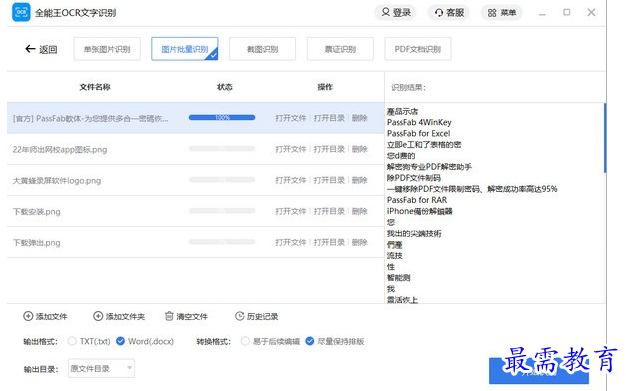Viewport: 626px width, 391px height.
Task: Choose 易于后续编辑 conversion format
Action: point(245,341)
